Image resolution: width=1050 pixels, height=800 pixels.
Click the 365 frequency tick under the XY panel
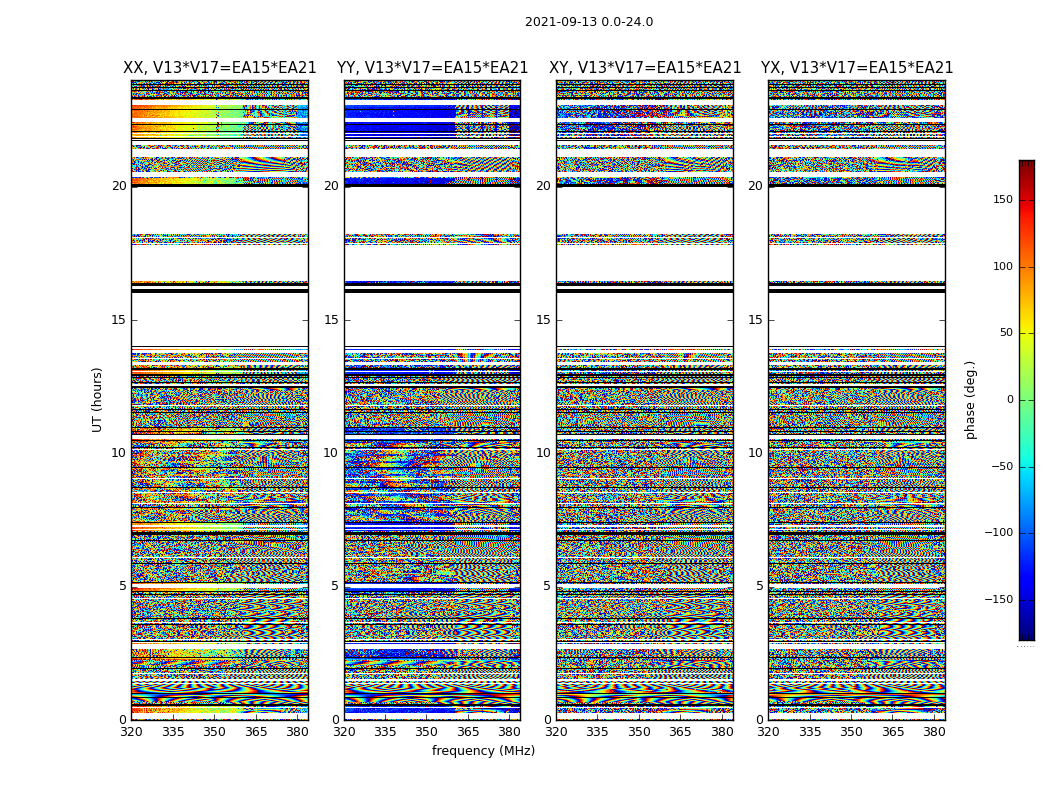pos(680,732)
